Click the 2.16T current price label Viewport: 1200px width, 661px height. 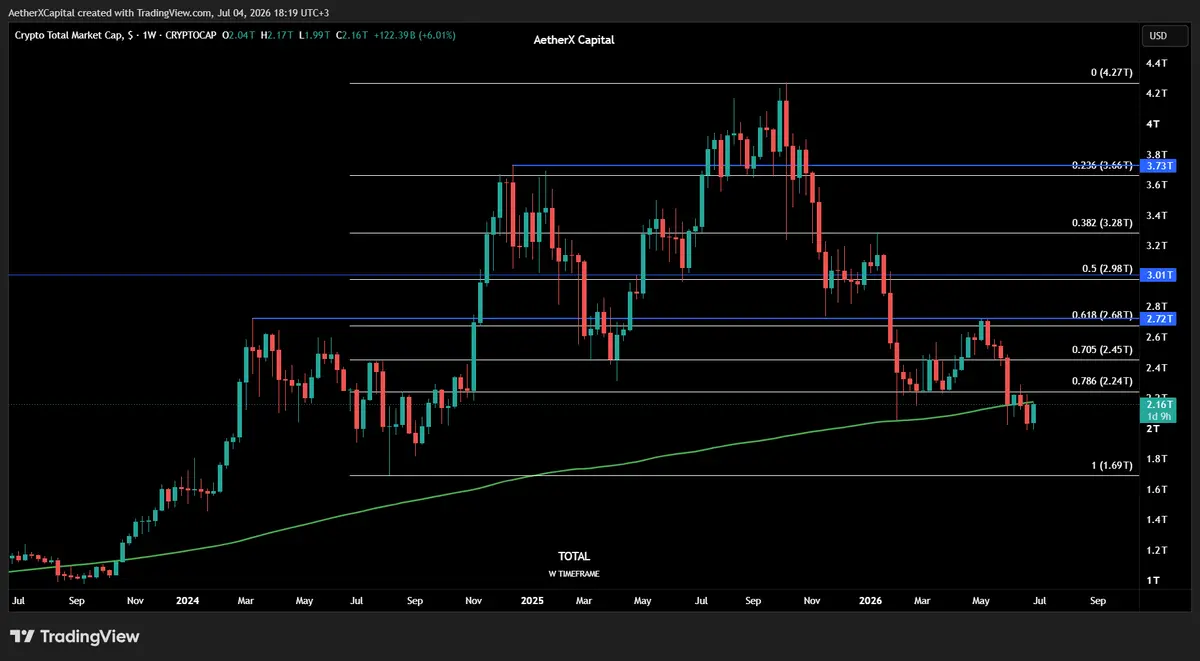pos(1158,404)
